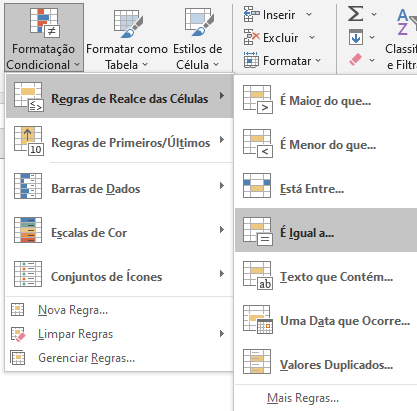Choose É Igual a... rule

326,230
